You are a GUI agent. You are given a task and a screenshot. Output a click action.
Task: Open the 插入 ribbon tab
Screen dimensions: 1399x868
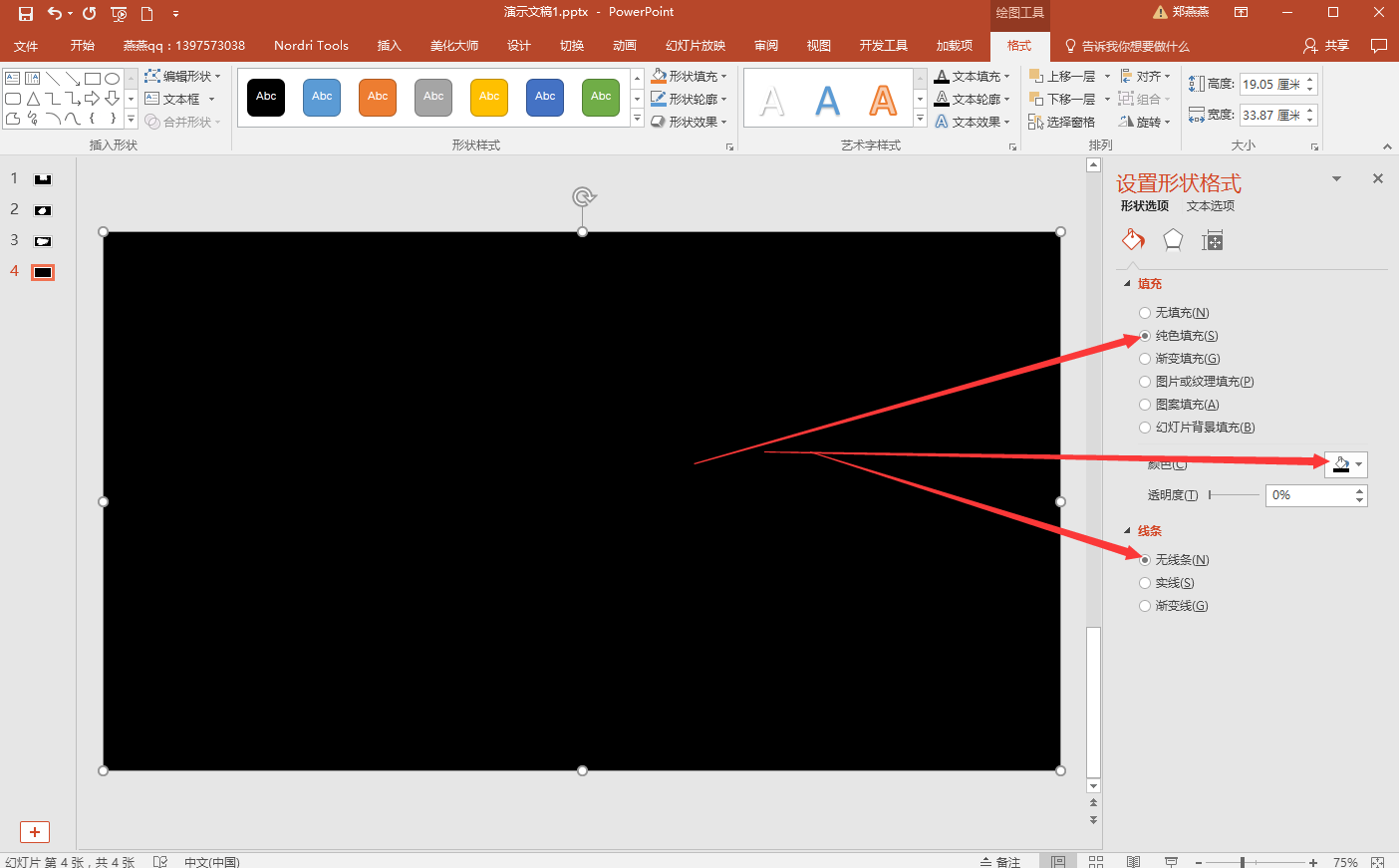click(x=389, y=46)
